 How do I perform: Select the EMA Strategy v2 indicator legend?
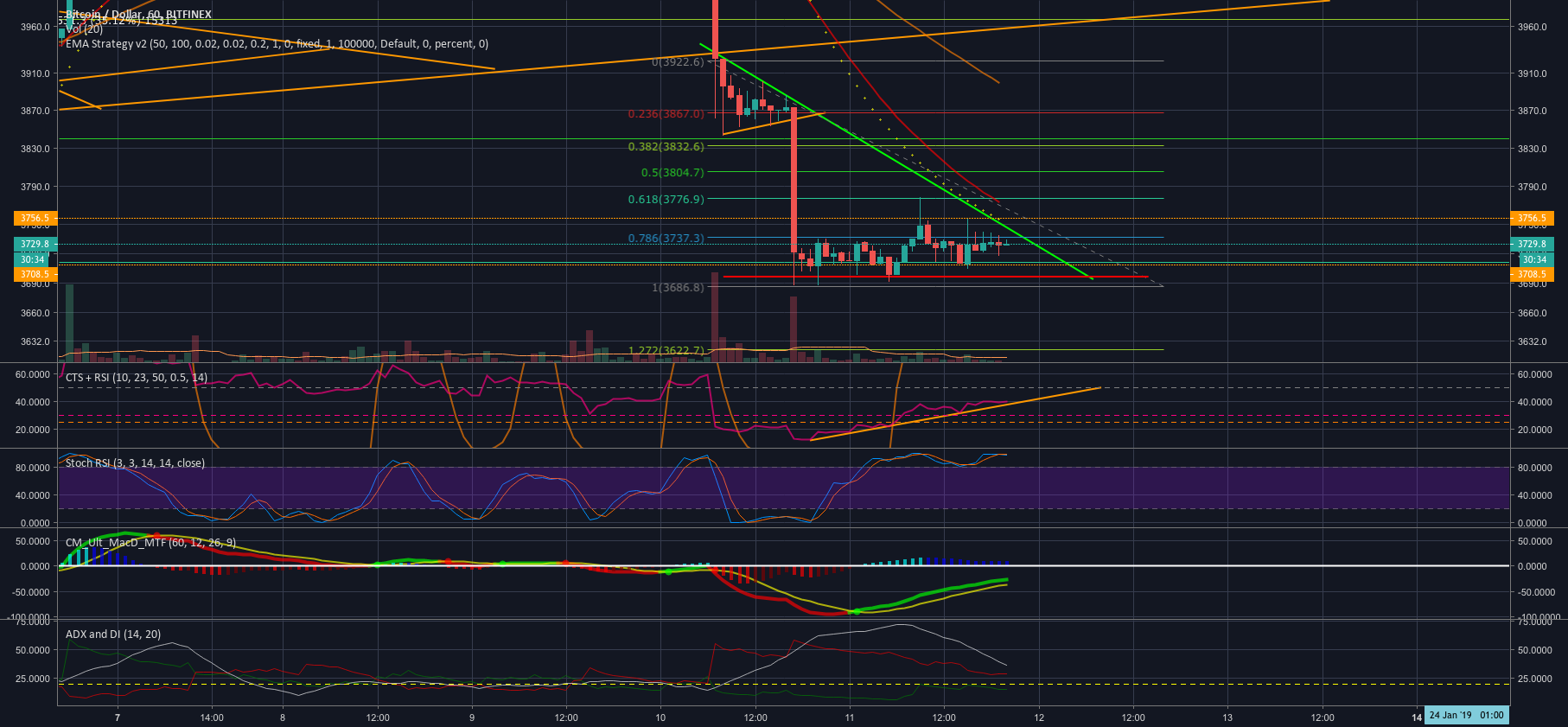[x=277, y=44]
